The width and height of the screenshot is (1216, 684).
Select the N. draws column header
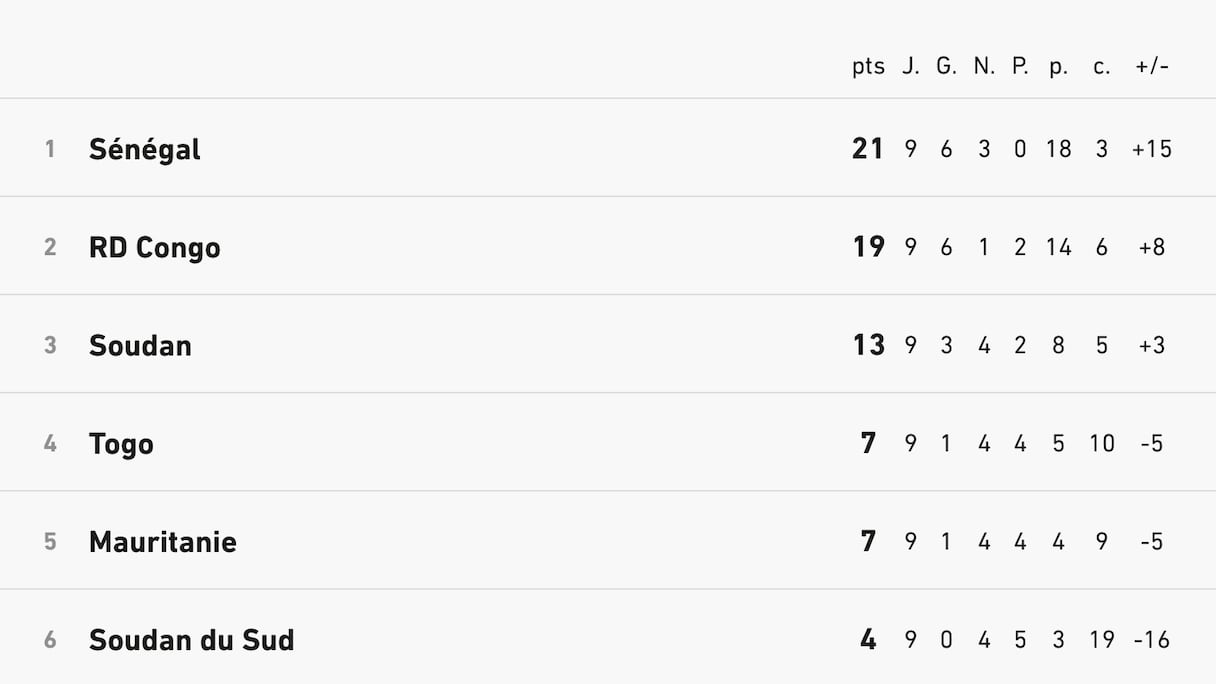(984, 67)
